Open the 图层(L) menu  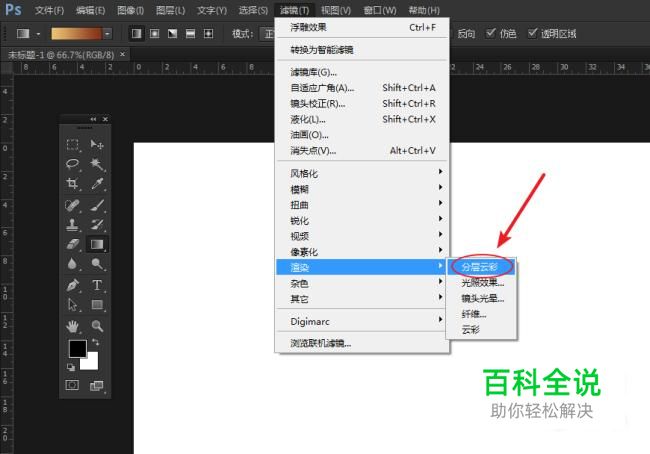[x=170, y=10]
